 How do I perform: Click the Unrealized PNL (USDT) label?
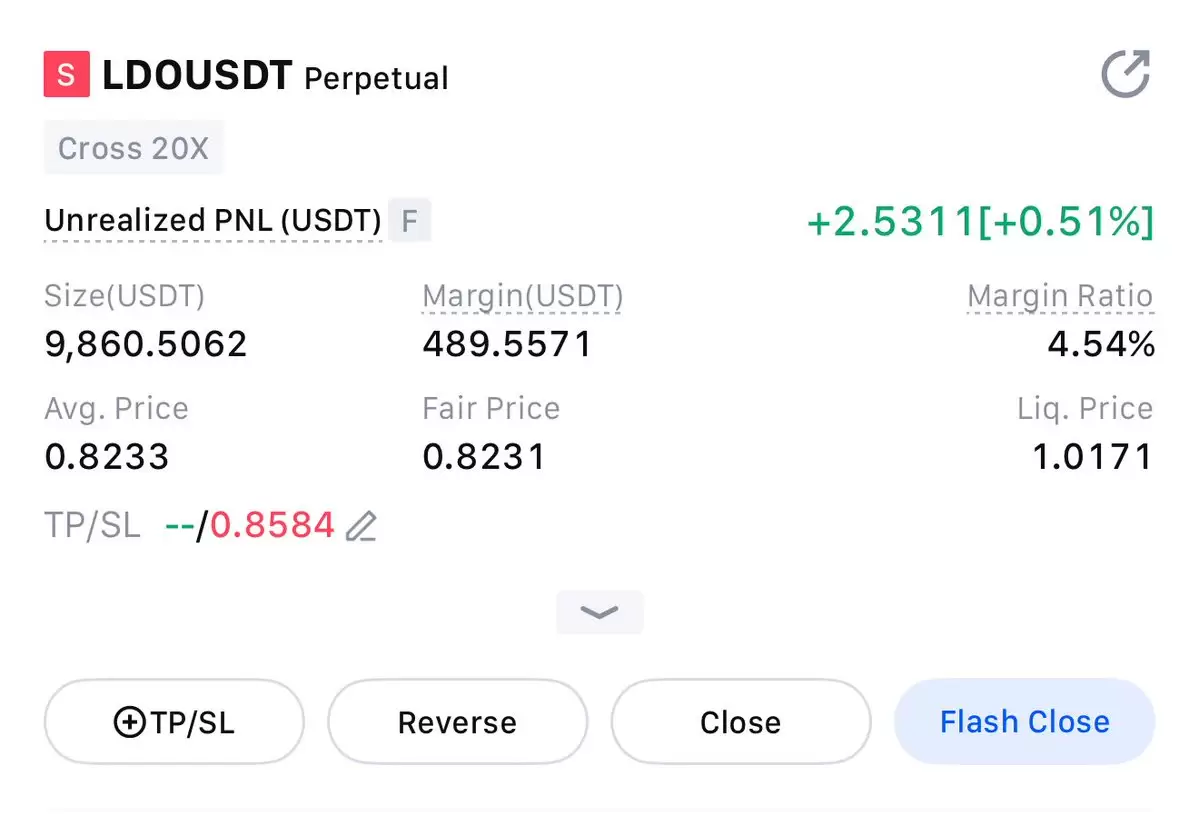pyautogui.click(x=213, y=220)
